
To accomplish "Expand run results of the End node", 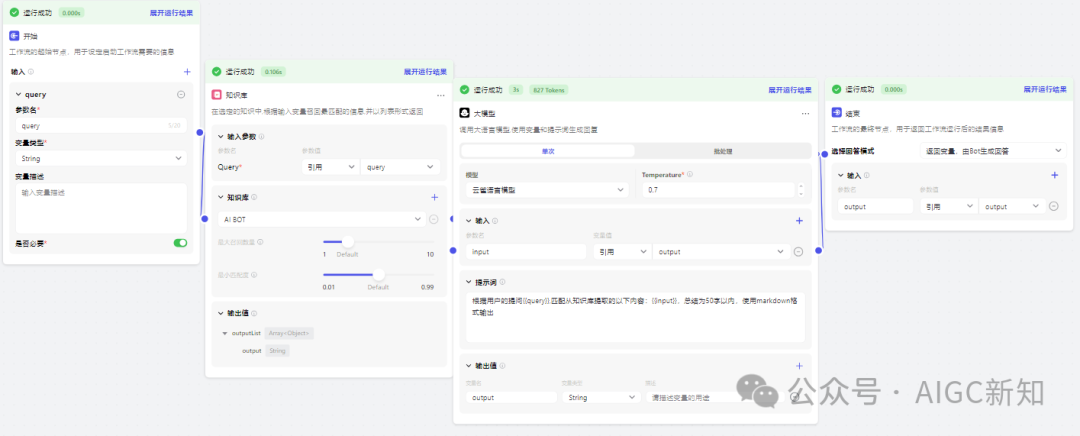I will (1045, 89).
